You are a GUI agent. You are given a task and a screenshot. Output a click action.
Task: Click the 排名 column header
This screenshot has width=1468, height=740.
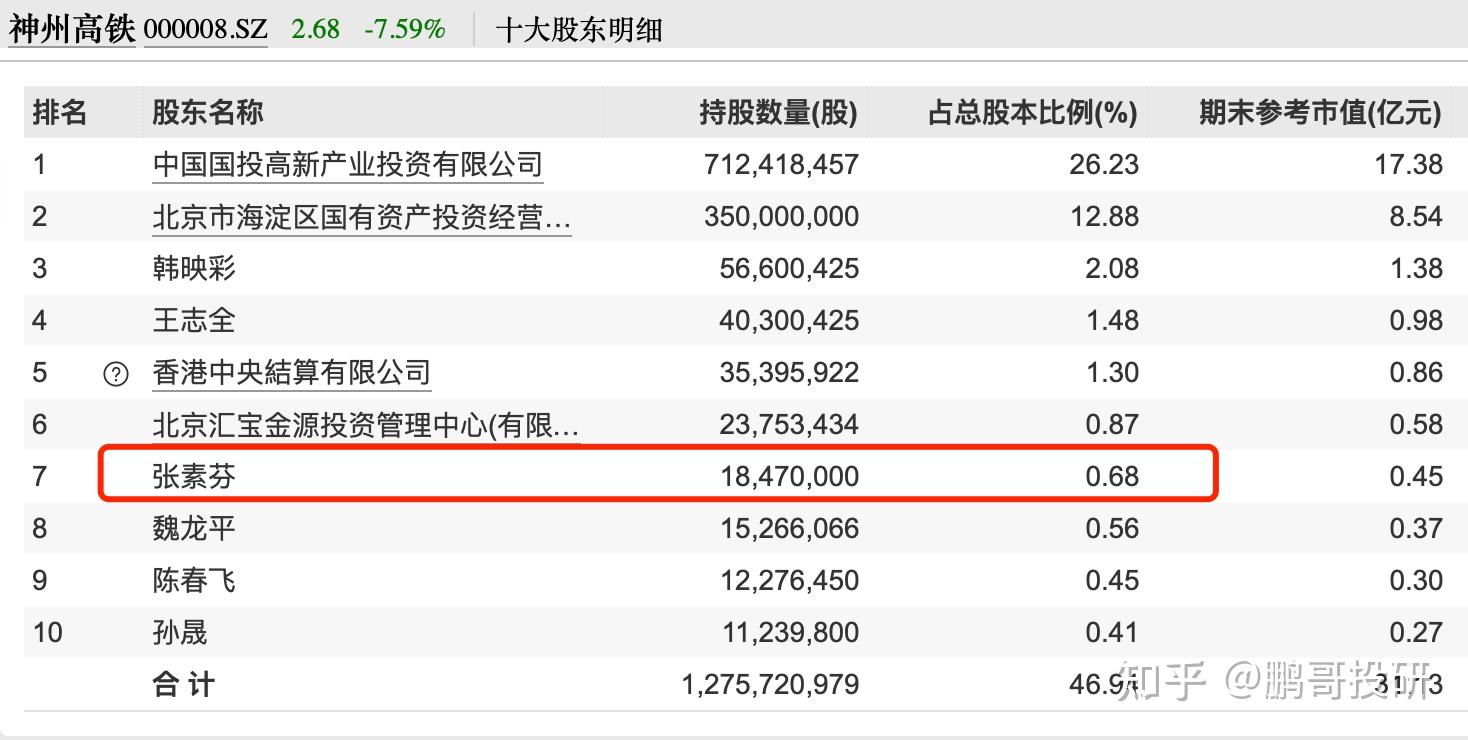click(x=60, y=112)
